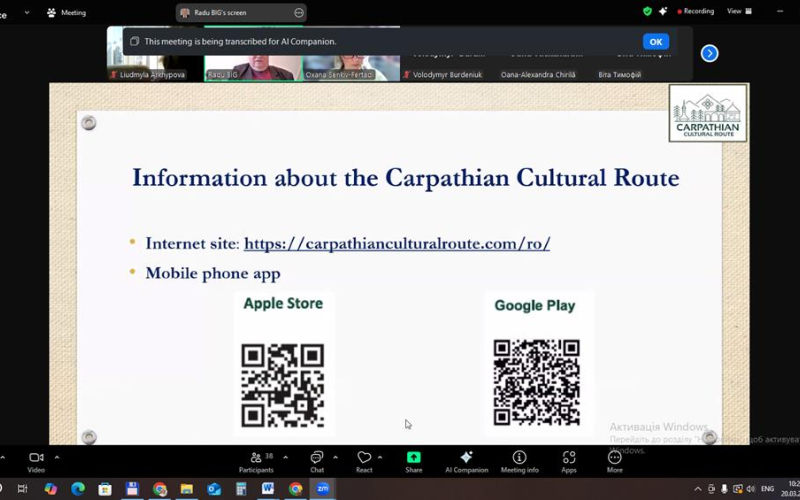Open the Participants panel
The width and height of the screenshot is (800, 500).
256,462
